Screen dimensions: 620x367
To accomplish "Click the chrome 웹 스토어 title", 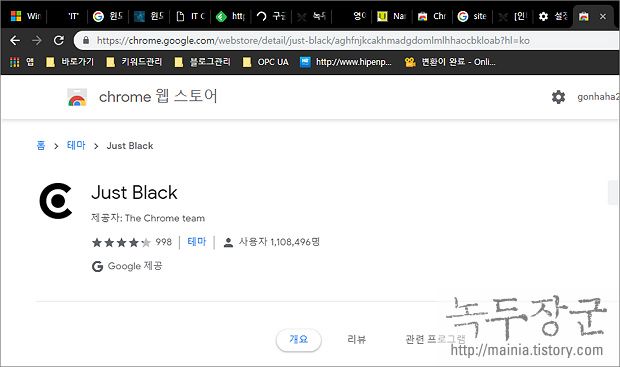I will pyautogui.click(x=158, y=96).
